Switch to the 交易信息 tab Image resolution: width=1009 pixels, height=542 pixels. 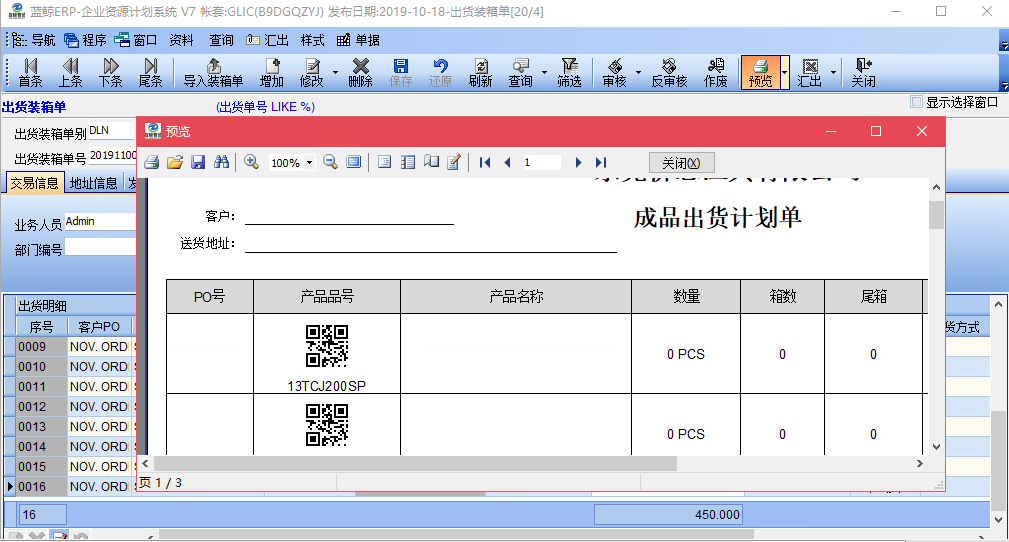[x=34, y=183]
